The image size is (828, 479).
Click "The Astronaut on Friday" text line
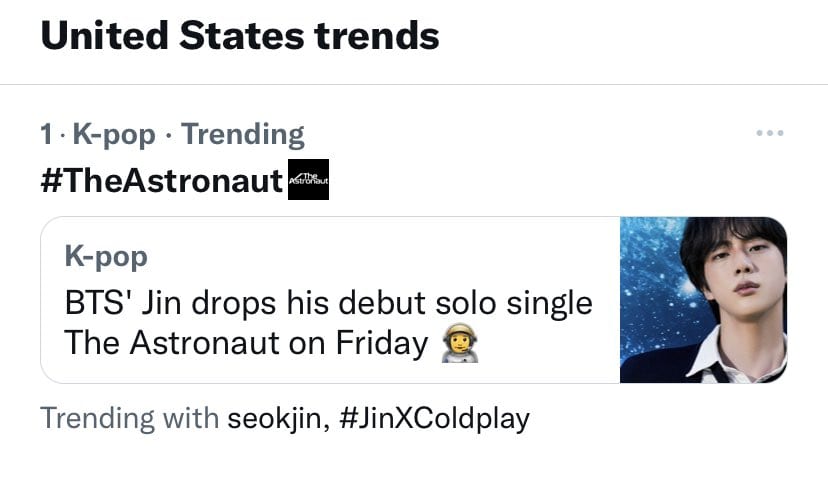click(x=246, y=343)
